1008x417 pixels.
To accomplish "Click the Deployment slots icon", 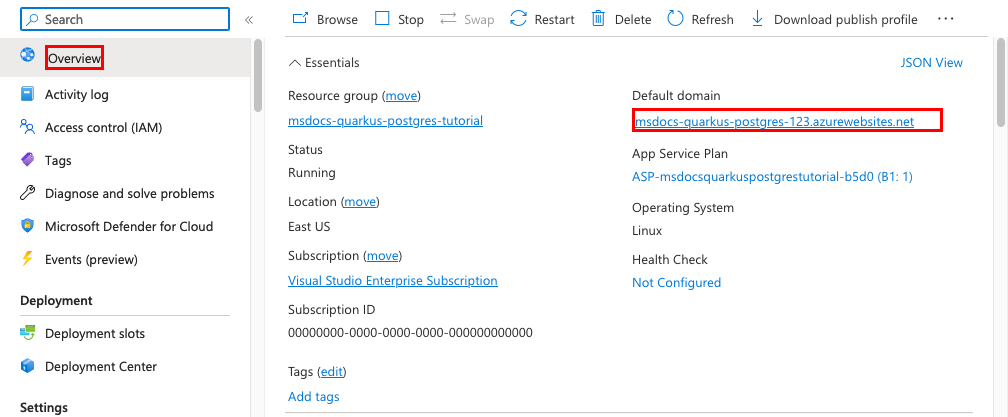I will (27, 333).
